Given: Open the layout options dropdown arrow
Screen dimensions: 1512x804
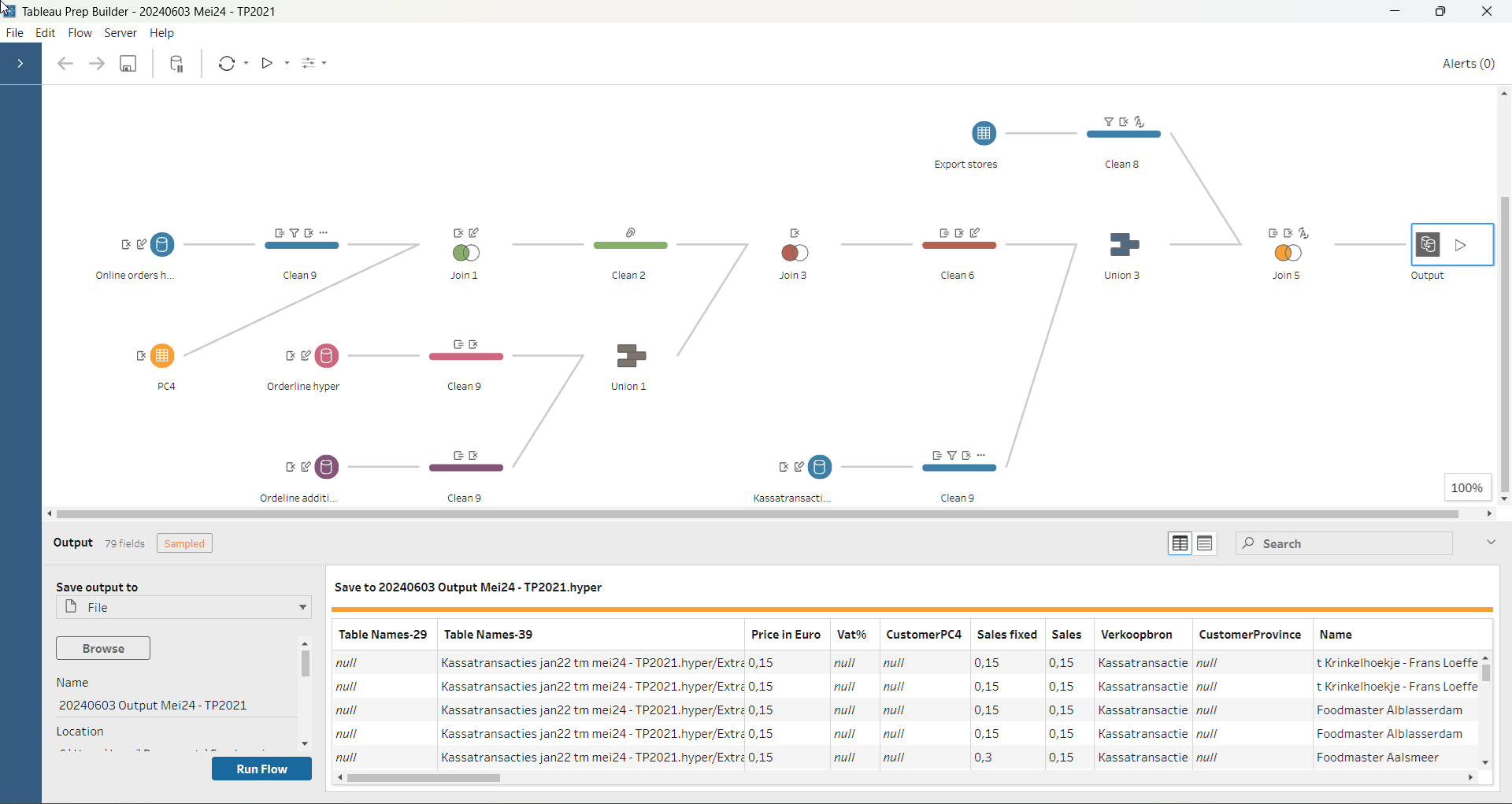Looking at the screenshot, I should pos(324,64).
